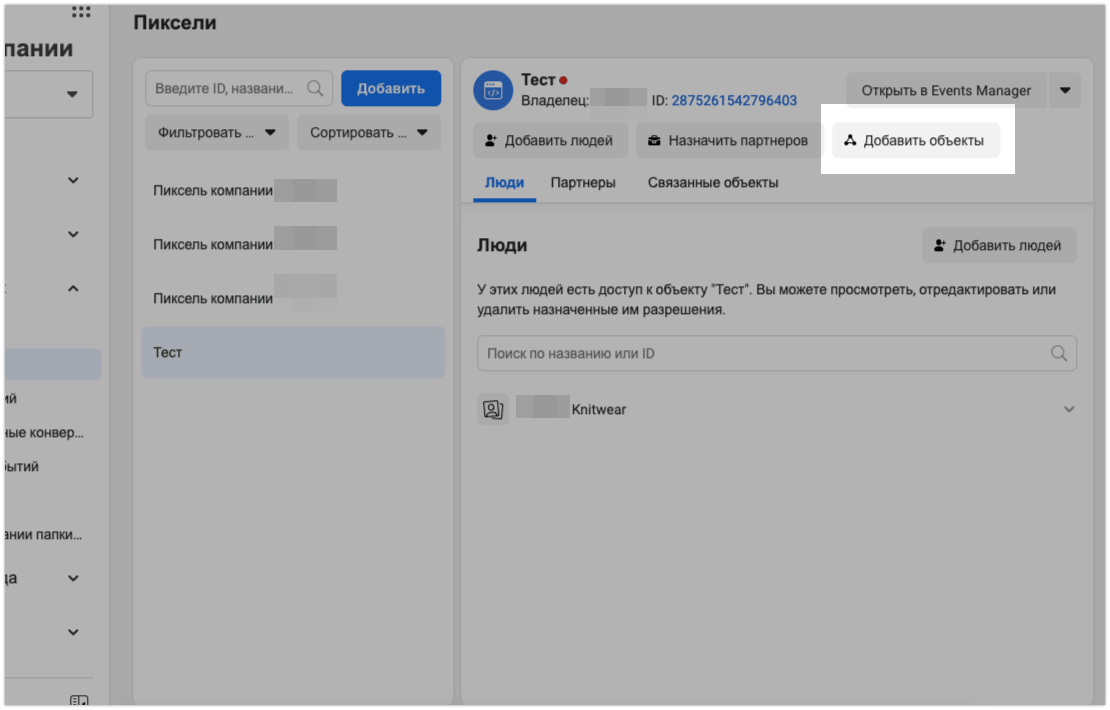
Task: Select the Тест pixel in the list
Action: 293,353
